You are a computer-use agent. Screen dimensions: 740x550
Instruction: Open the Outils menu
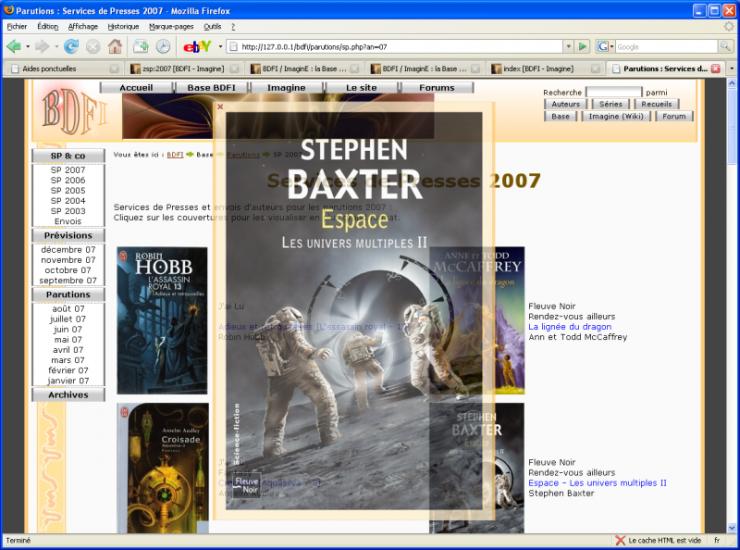pyautogui.click(x=212, y=26)
